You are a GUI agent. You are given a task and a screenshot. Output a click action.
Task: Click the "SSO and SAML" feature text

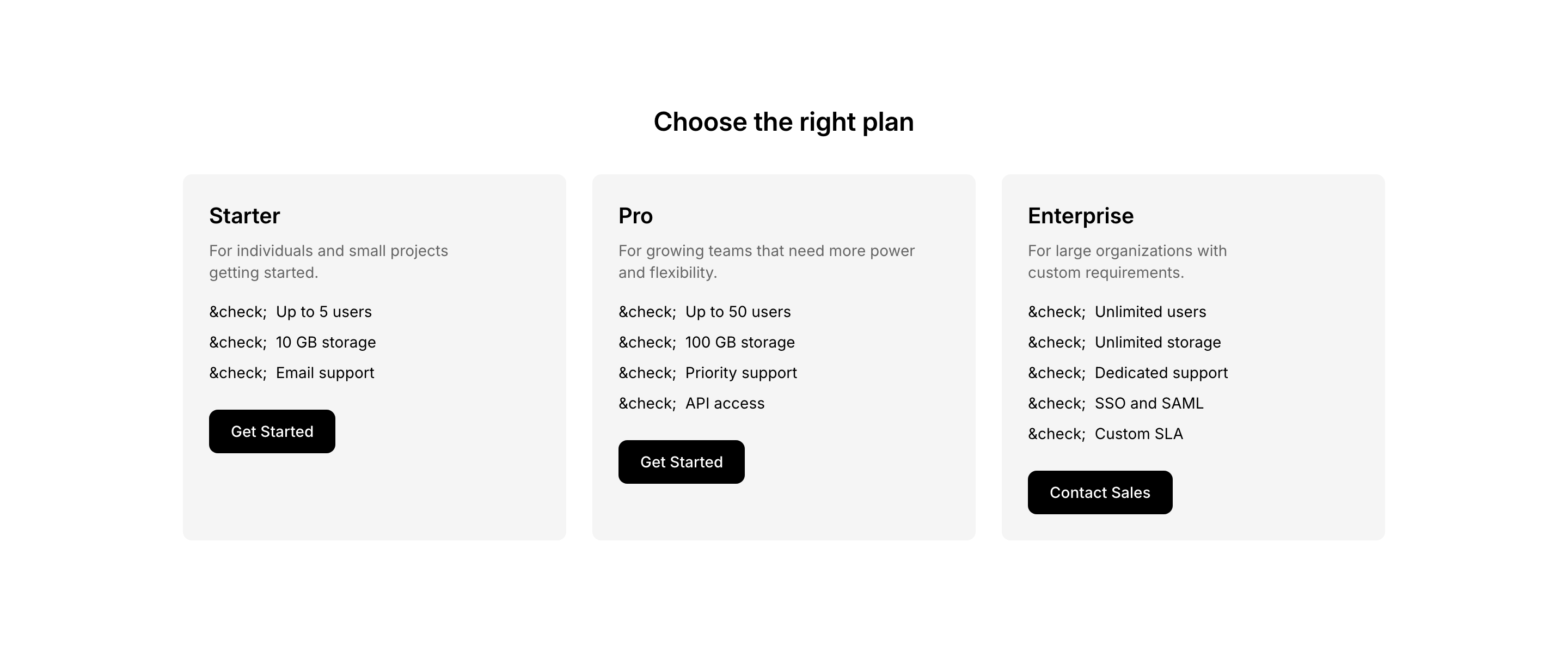tap(1149, 403)
